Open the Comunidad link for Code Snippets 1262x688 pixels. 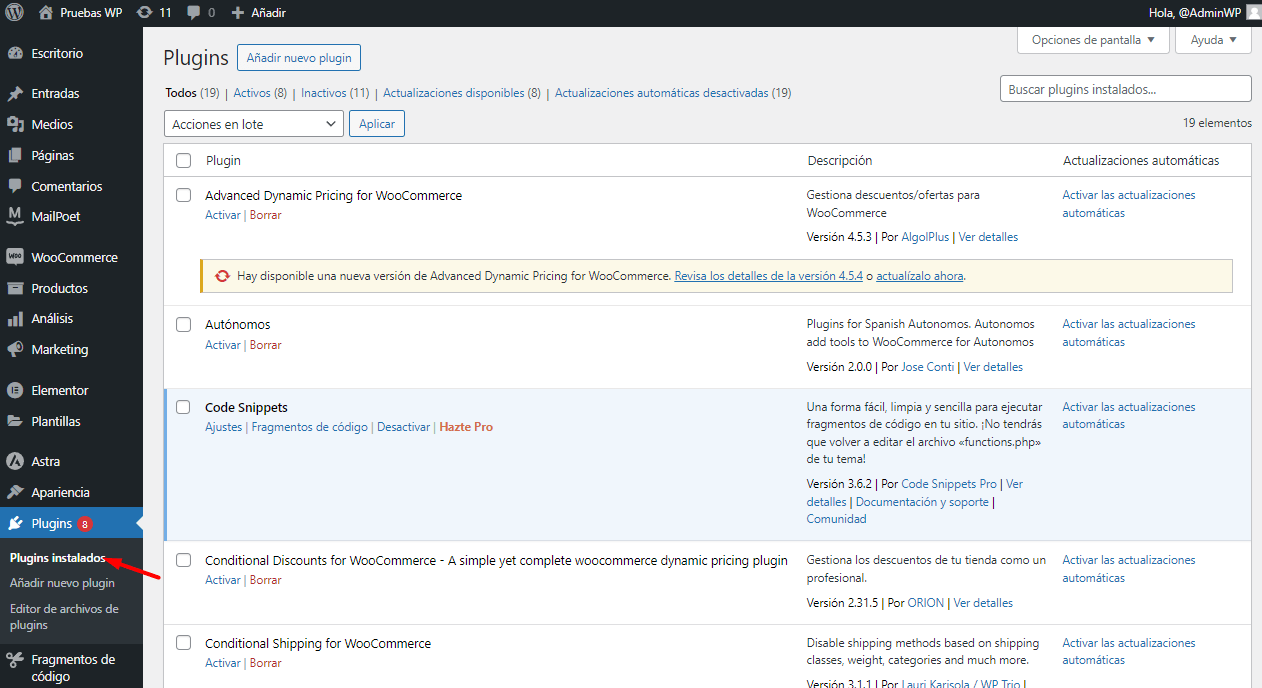coord(837,519)
